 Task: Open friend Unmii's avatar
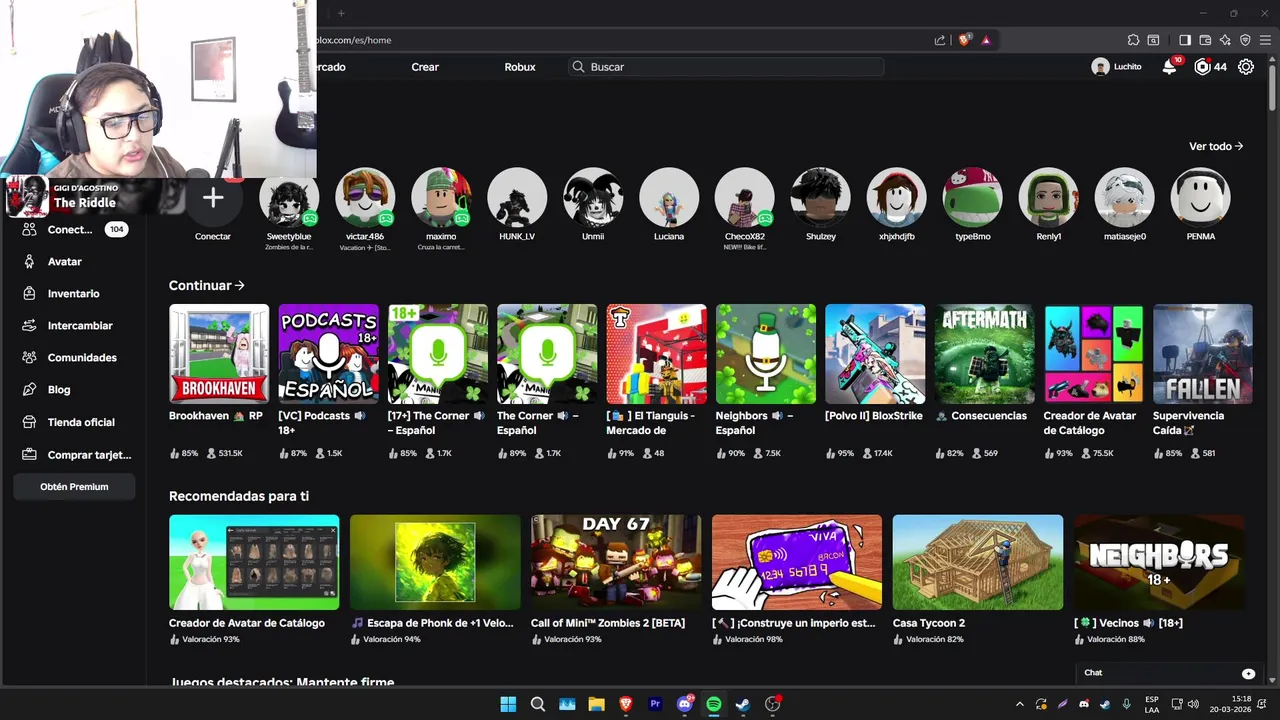(x=593, y=197)
